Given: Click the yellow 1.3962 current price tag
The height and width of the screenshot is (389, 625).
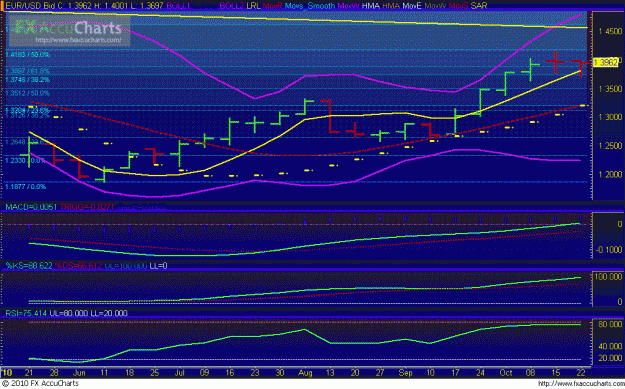Looking at the screenshot, I should (605, 63).
